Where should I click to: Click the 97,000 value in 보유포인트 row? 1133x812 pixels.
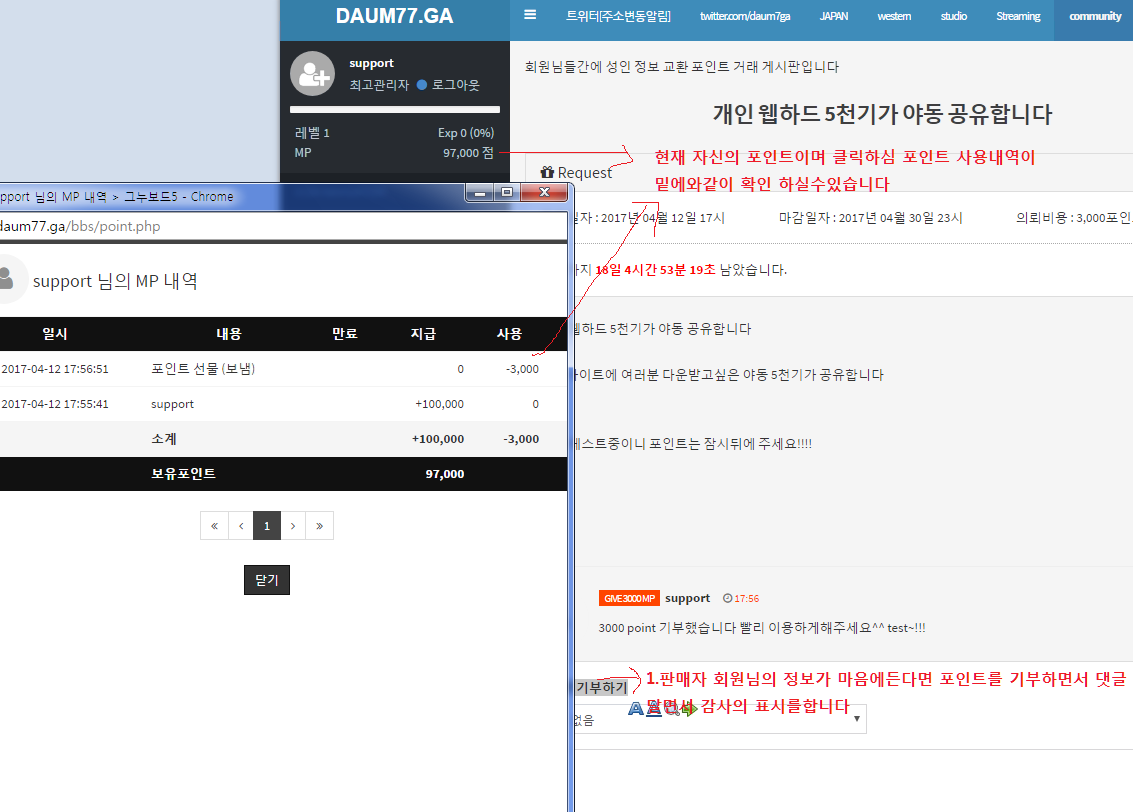444,474
